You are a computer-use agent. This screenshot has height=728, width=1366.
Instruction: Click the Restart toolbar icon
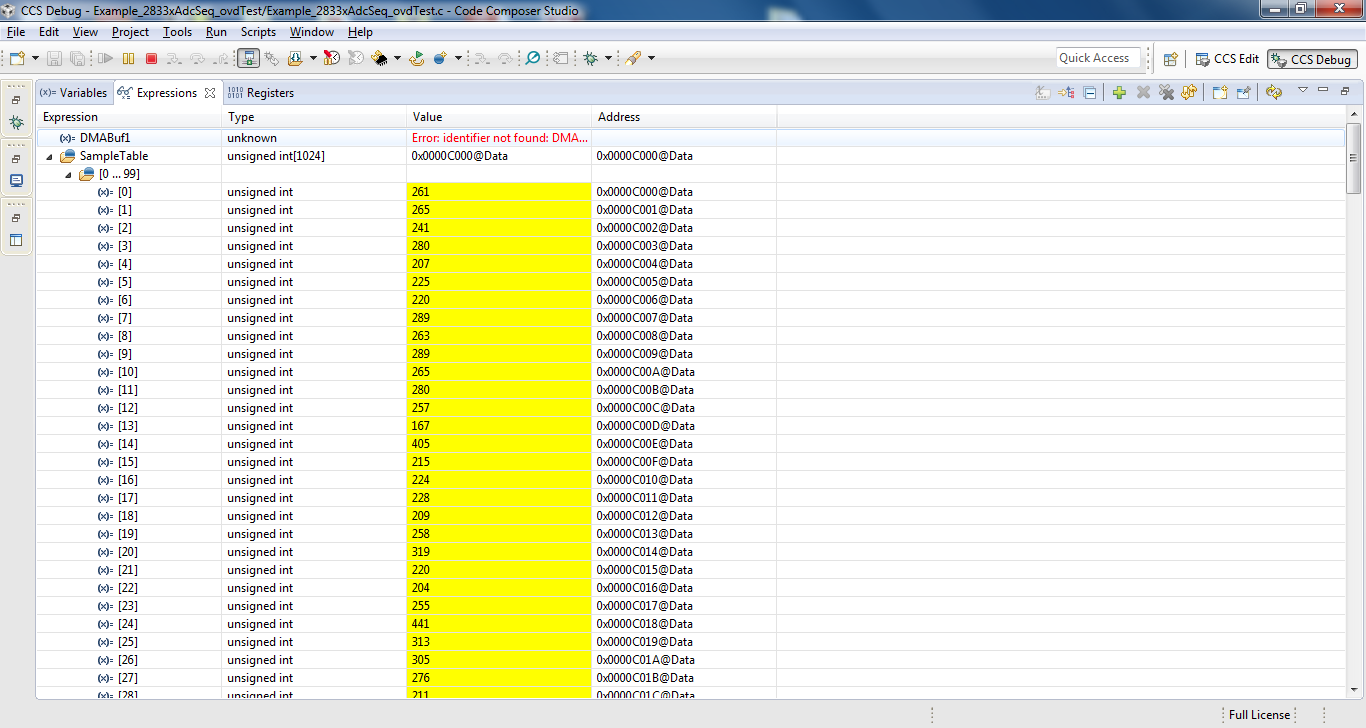point(417,59)
